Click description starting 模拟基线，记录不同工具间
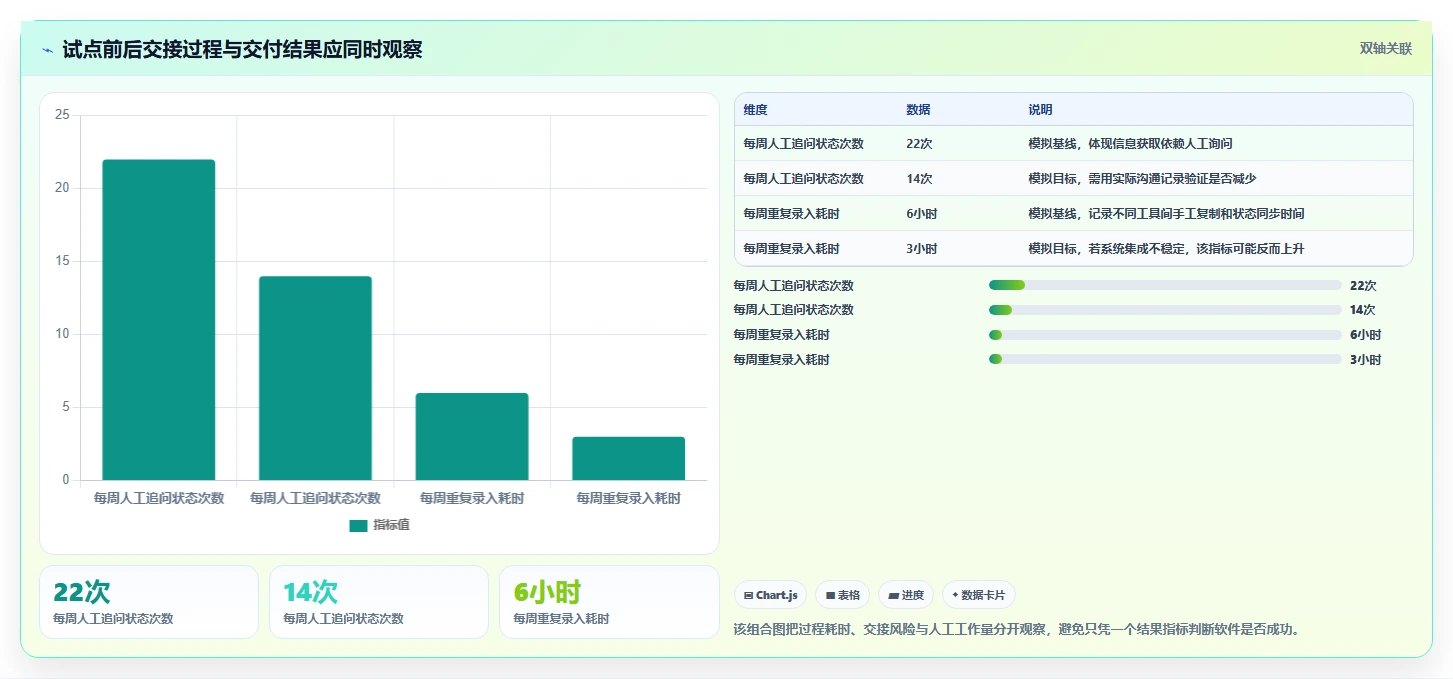This screenshot has height=679, width=1453. click(x=1166, y=214)
